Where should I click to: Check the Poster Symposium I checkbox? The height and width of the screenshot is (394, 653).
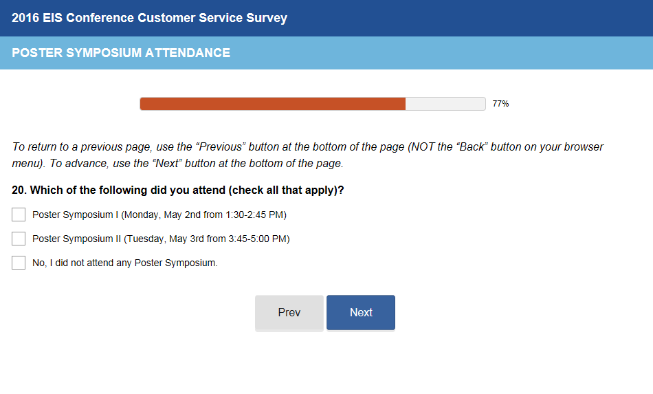(x=19, y=214)
